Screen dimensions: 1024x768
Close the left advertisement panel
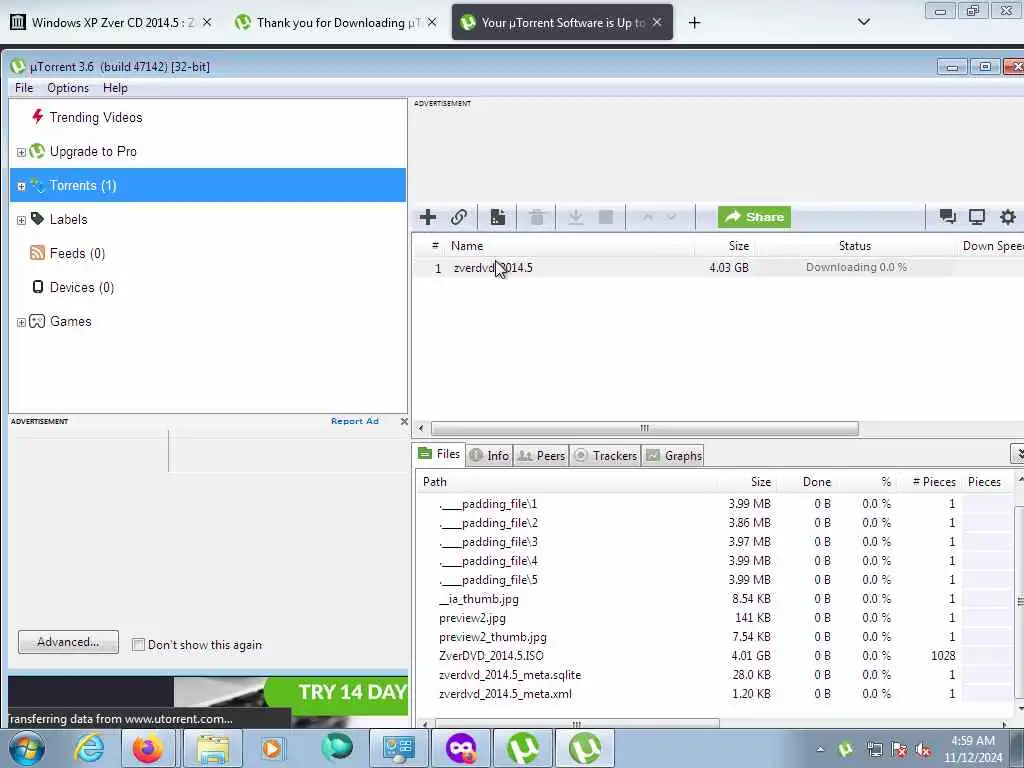point(404,422)
